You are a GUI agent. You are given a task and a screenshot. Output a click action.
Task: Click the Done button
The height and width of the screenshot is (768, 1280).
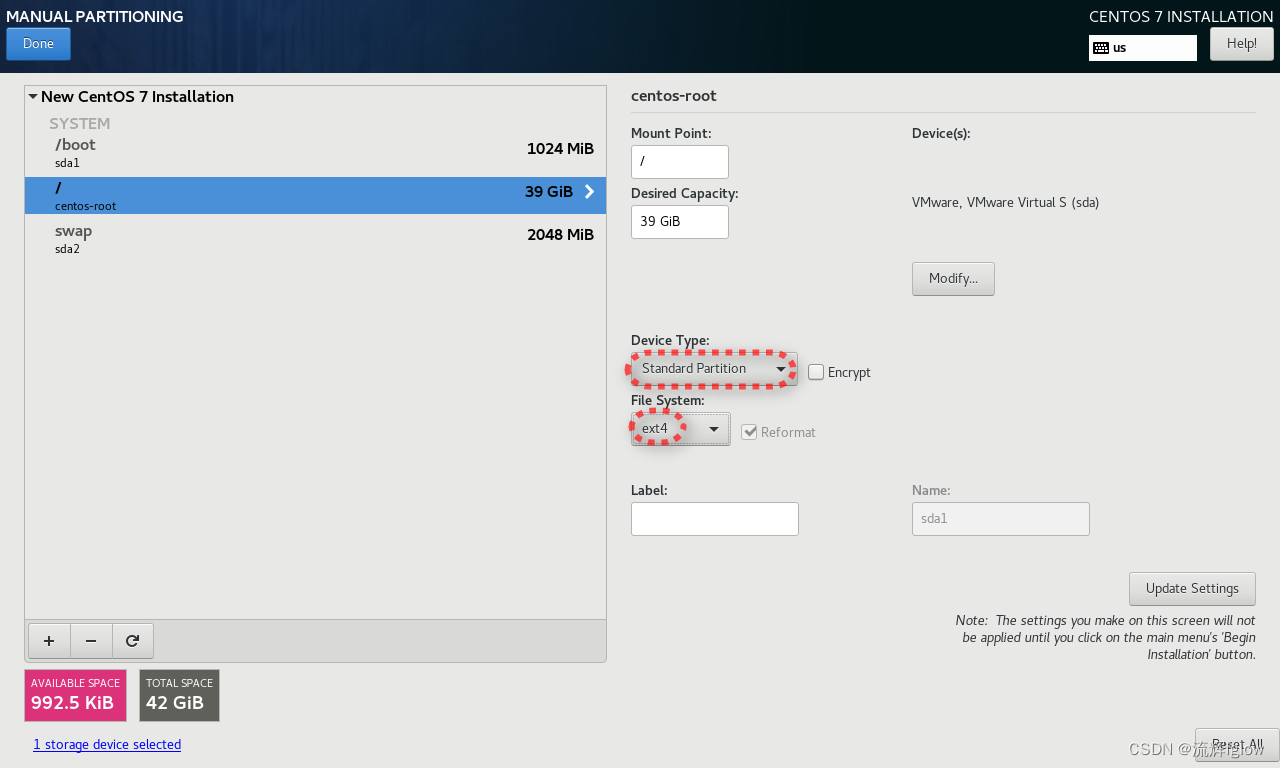[x=38, y=44]
